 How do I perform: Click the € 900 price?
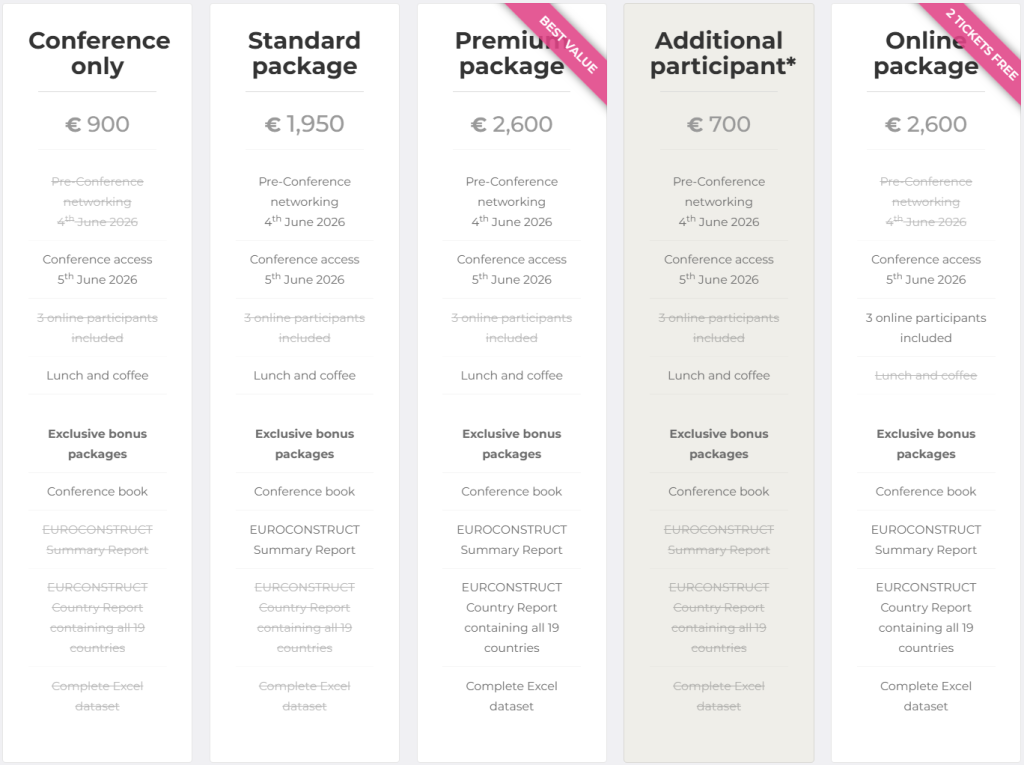point(98,125)
